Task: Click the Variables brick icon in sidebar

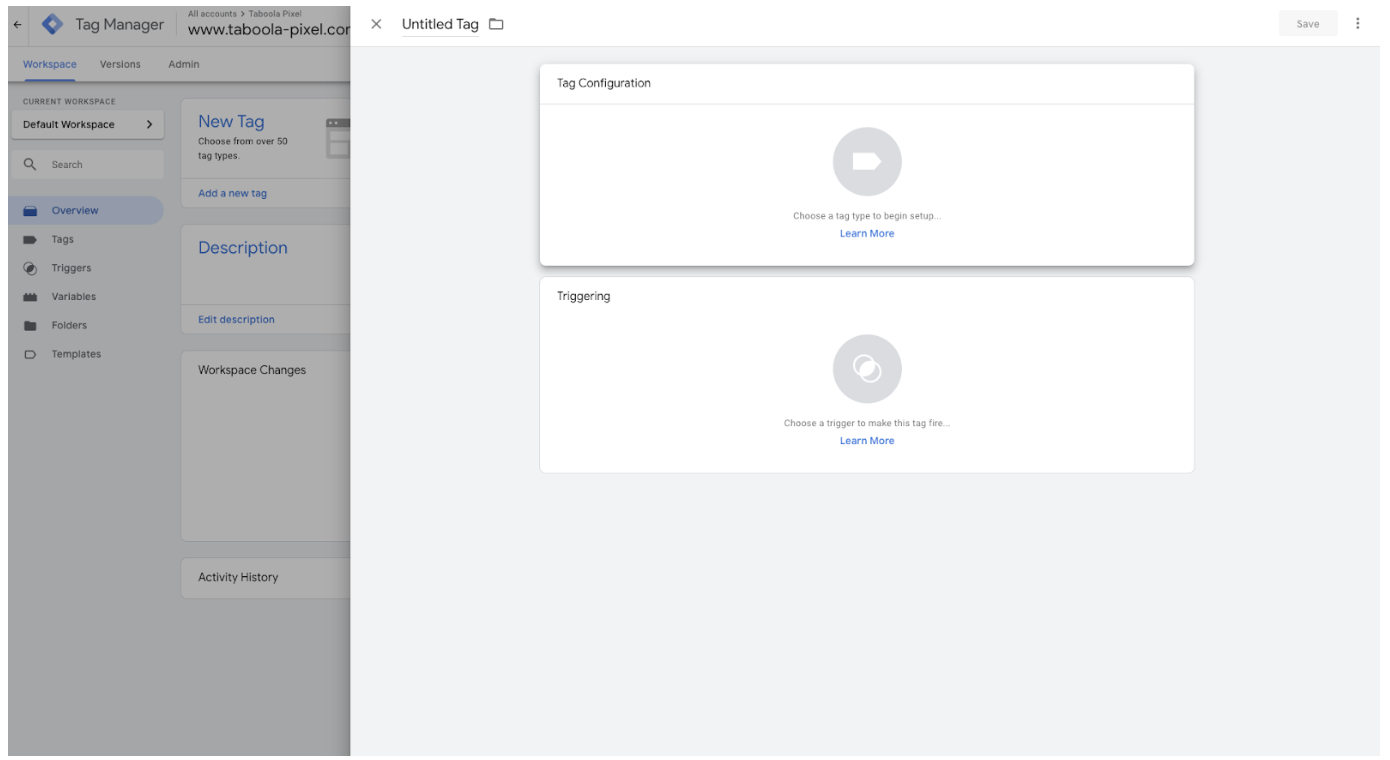Action: click(x=30, y=297)
